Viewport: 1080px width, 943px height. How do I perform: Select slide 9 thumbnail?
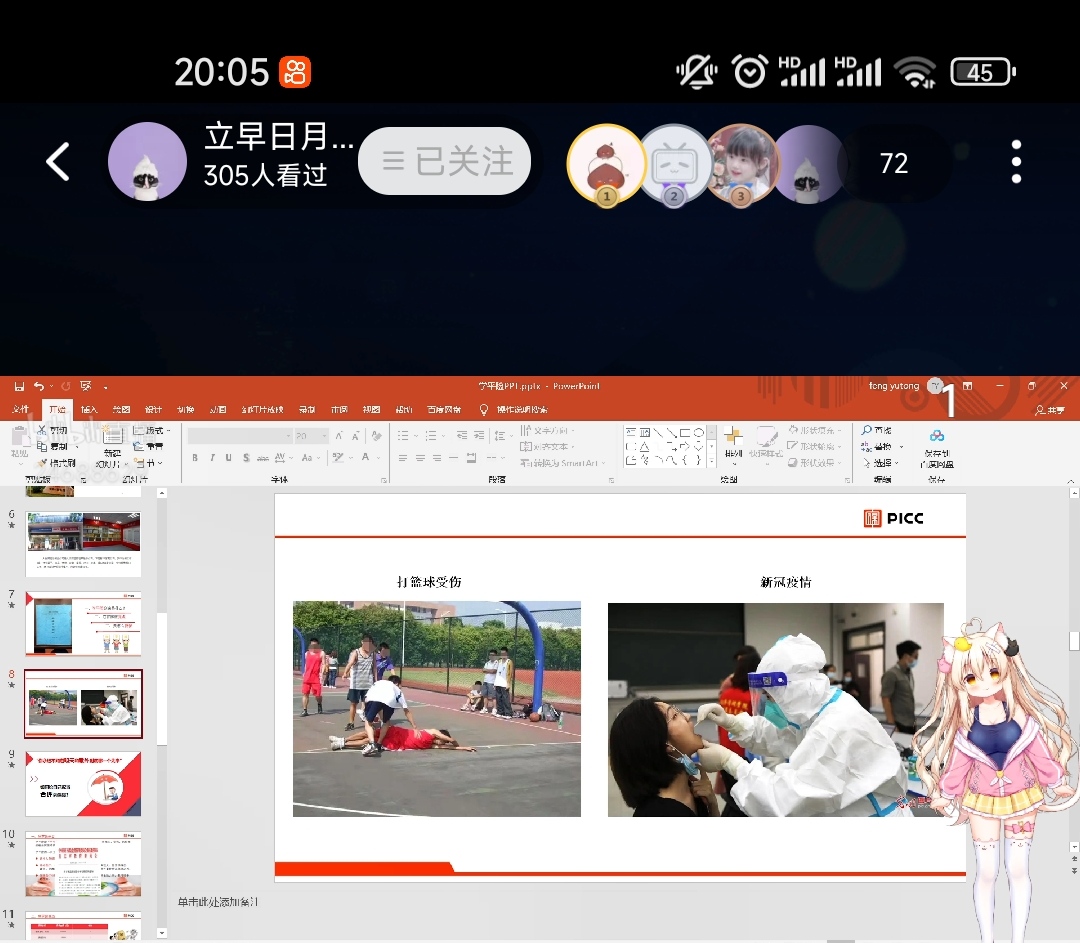83,783
